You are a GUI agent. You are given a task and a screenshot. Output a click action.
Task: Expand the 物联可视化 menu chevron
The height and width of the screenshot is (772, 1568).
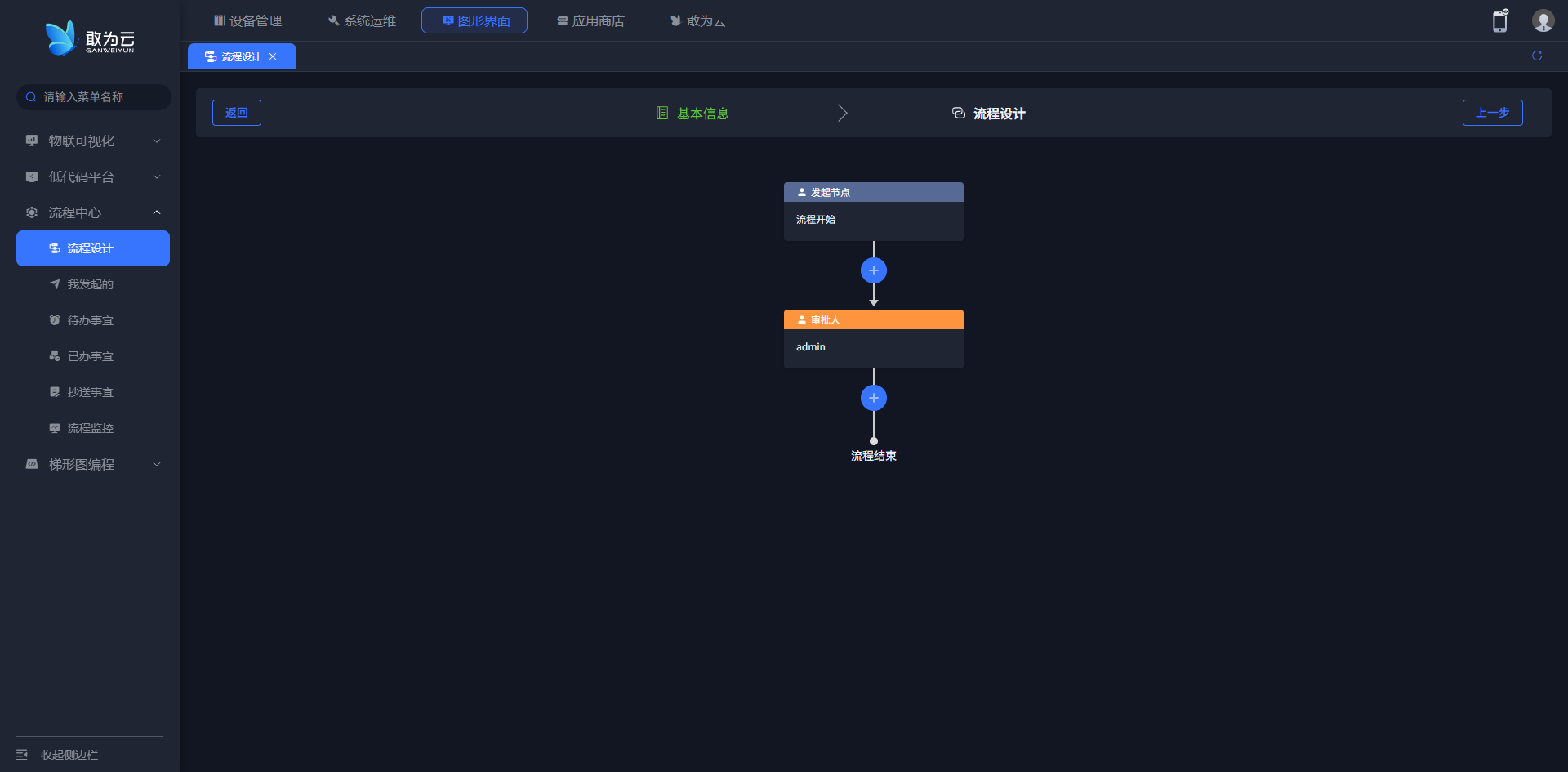click(157, 141)
